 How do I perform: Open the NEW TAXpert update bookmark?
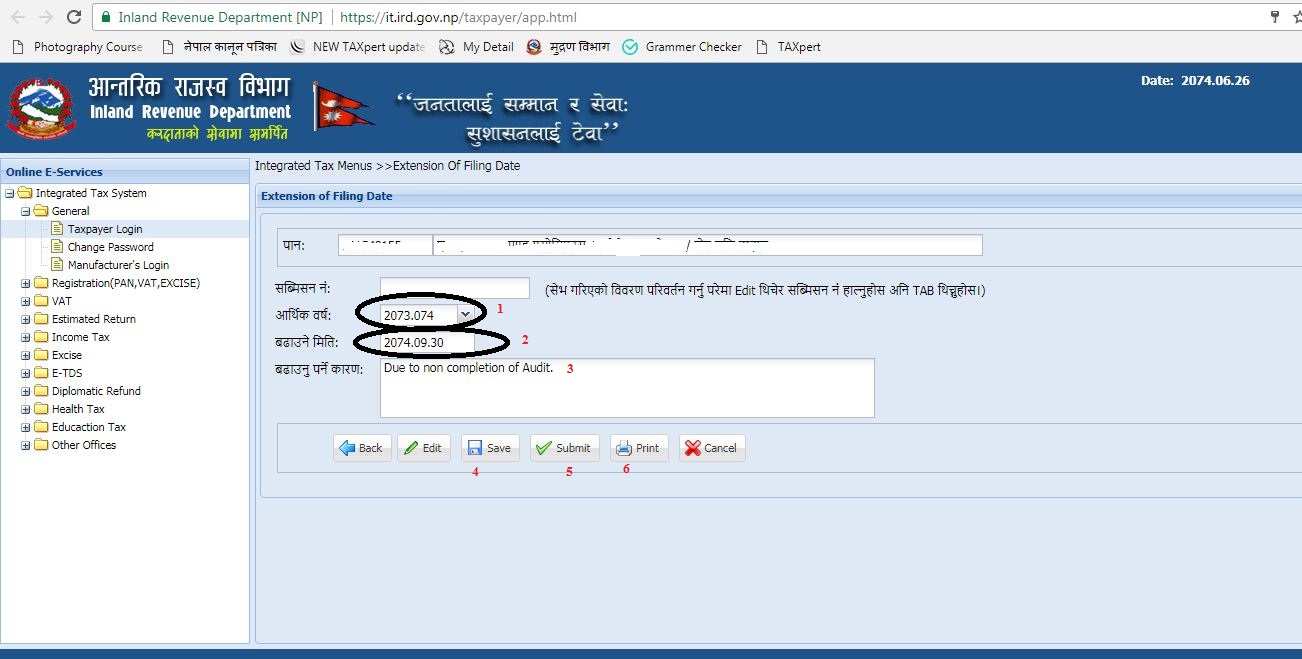click(x=358, y=47)
